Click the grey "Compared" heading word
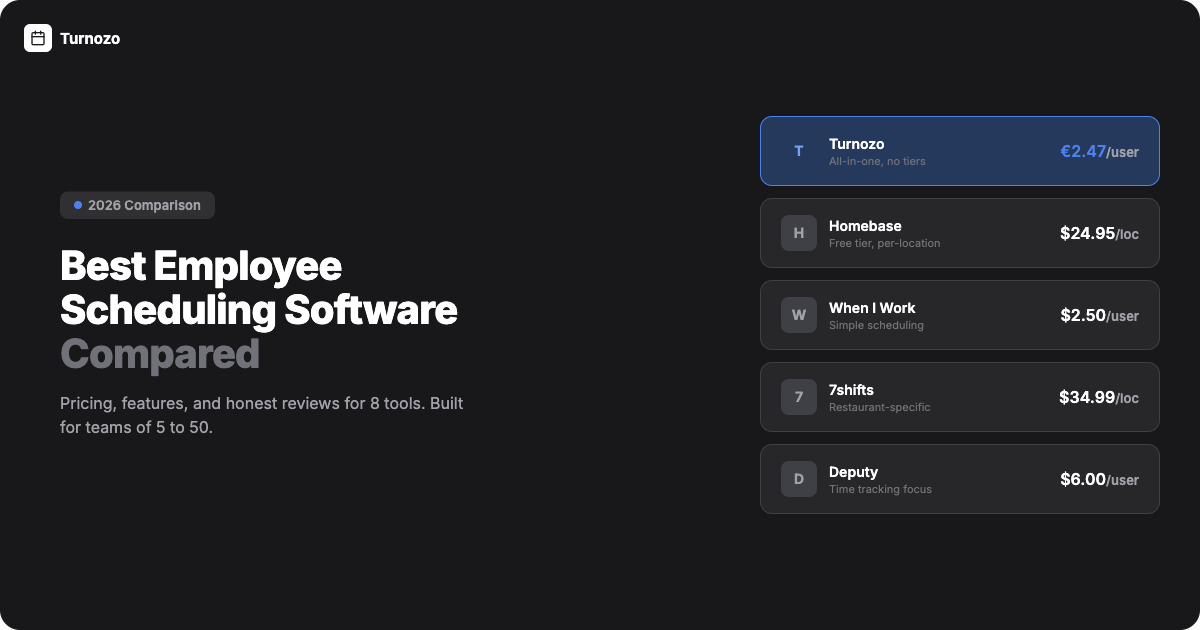This screenshot has width=1200, height=630. click(160, 354)
